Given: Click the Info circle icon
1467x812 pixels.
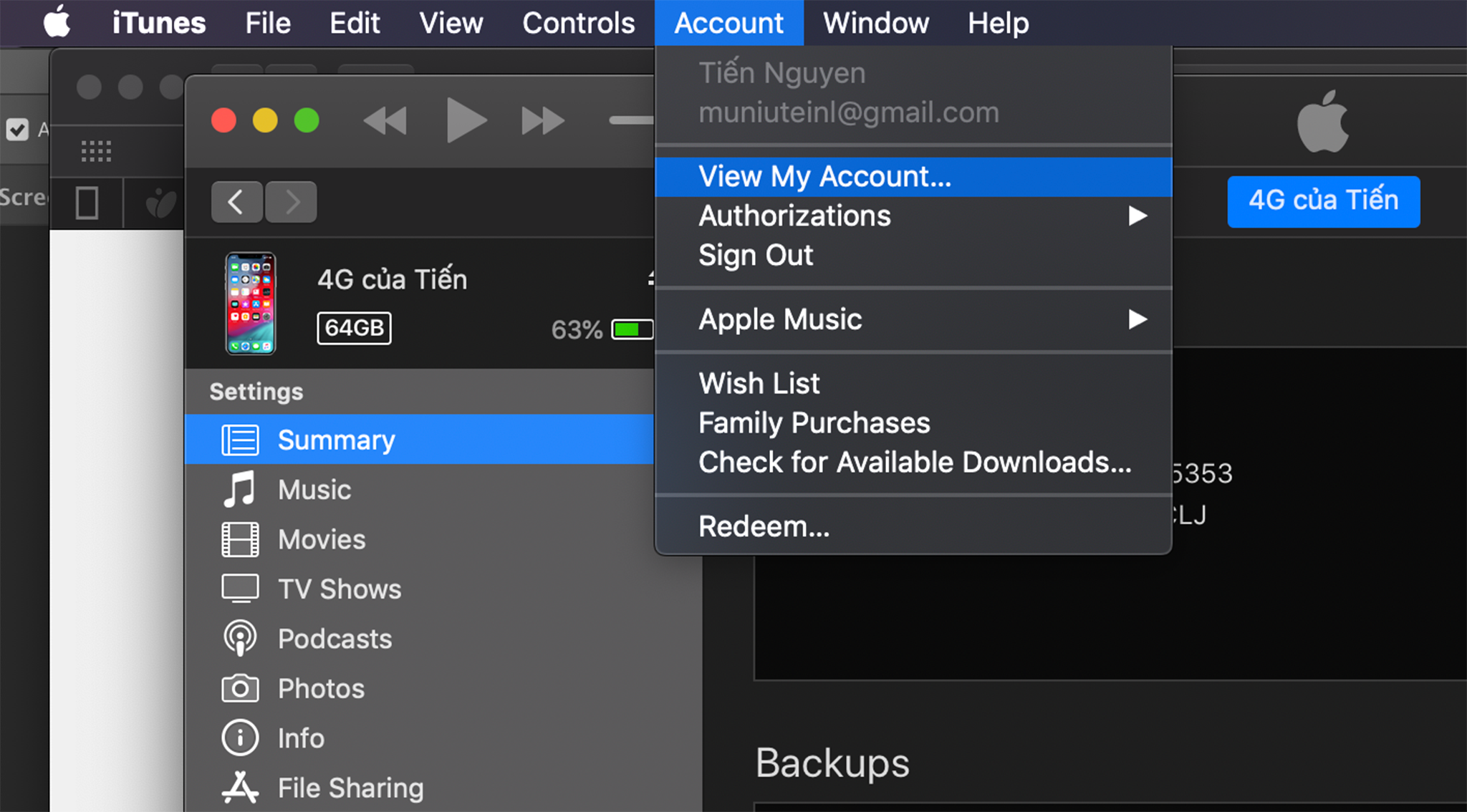Looking at the screenshot, I should 240,738.
